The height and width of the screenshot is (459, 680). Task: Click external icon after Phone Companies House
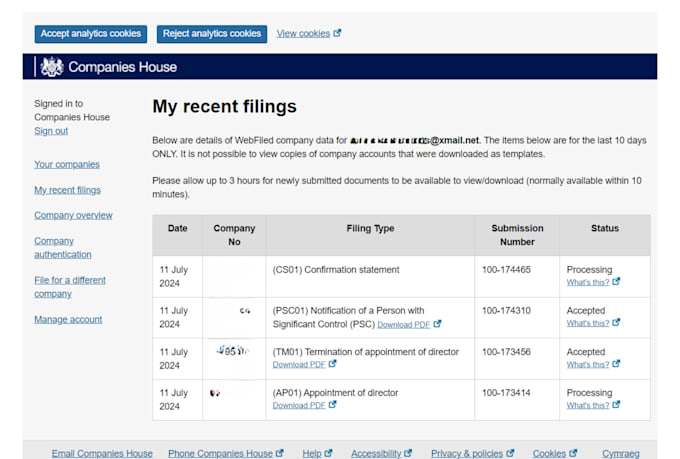click(x=280, y=453)
